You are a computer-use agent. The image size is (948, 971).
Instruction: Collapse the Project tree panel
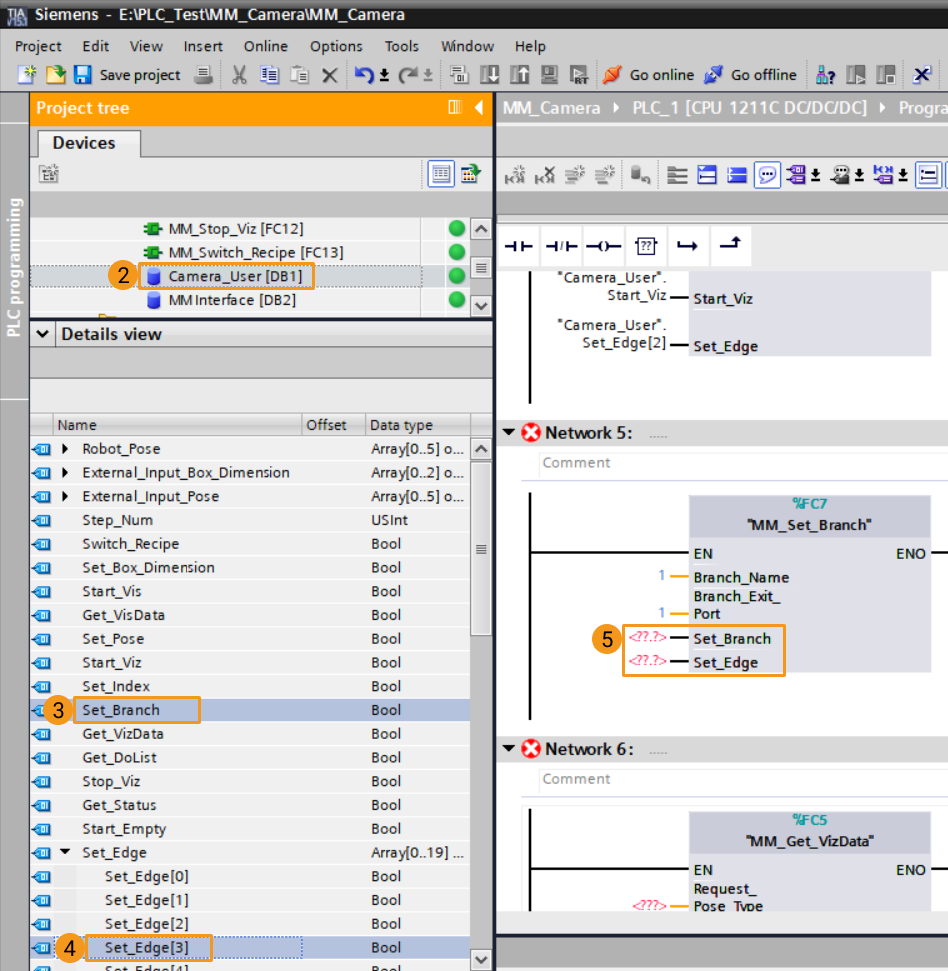tap(479, 107)
